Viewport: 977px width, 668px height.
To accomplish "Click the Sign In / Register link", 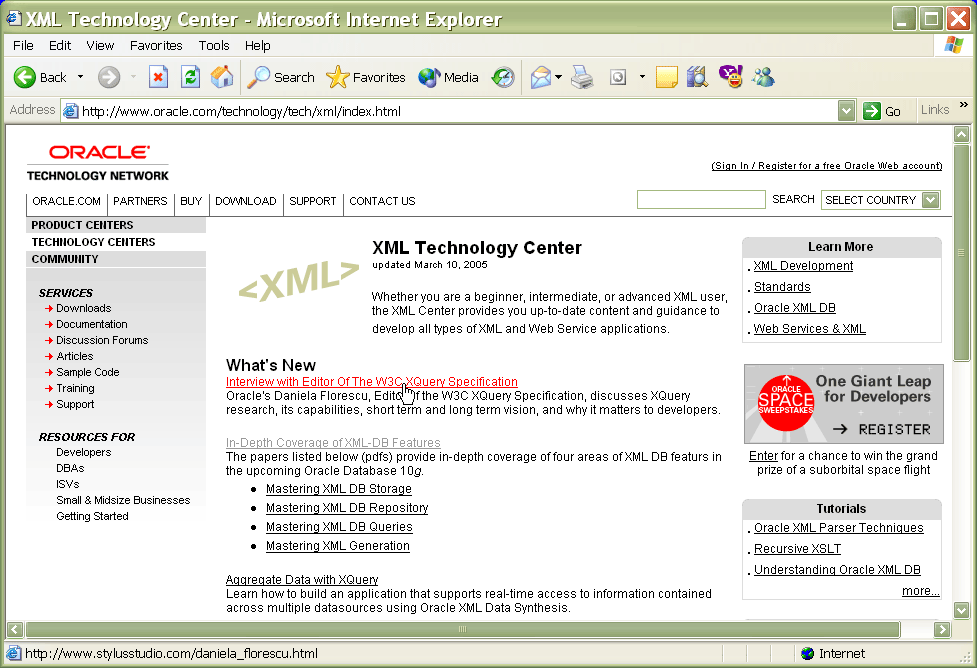I will click(826, 166).
